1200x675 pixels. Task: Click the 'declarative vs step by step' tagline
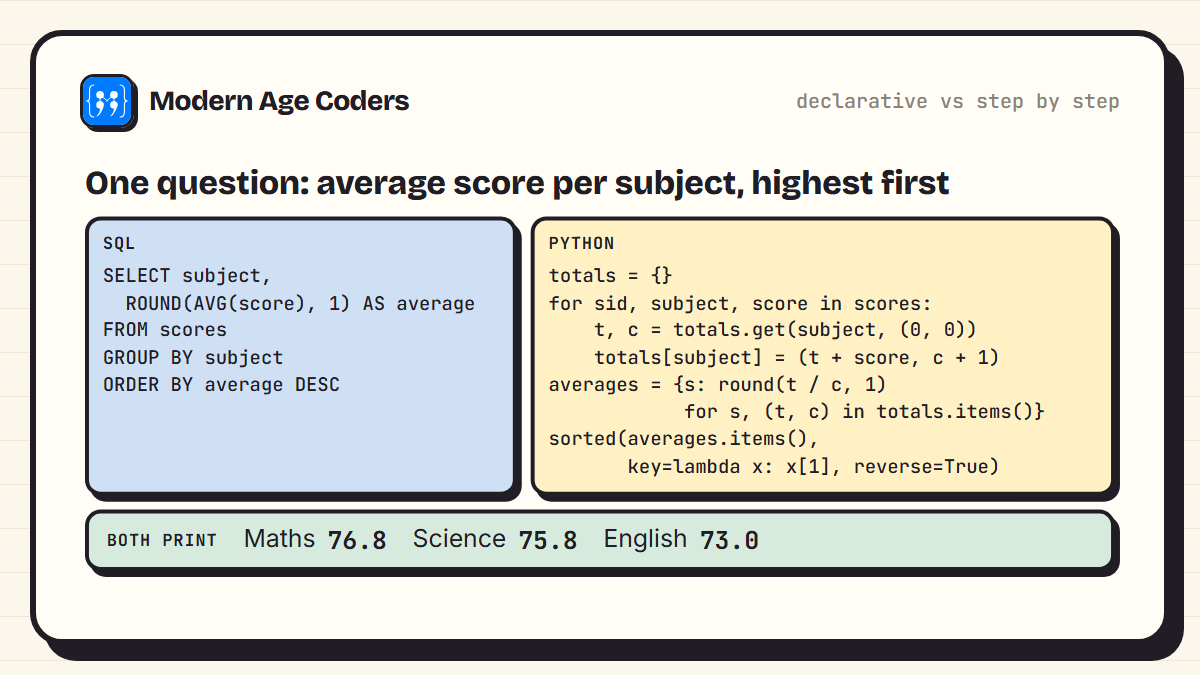[958, 101]
